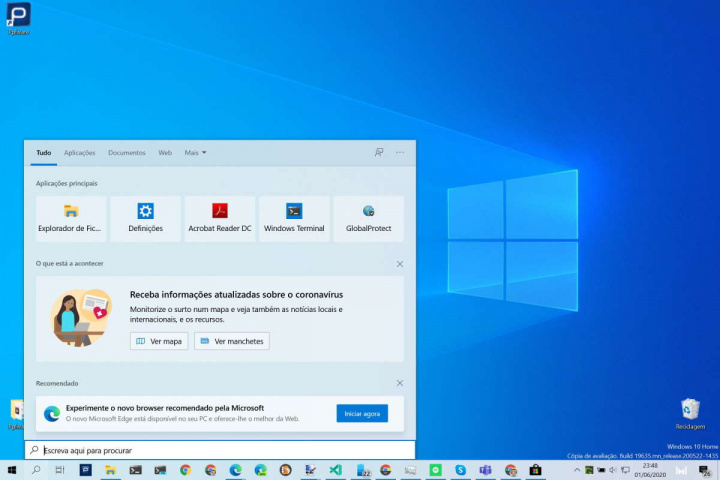720x480 pixels.
Task: Click Iniciar agora for Microsoft Edge
Action: (x=362, y=413)
